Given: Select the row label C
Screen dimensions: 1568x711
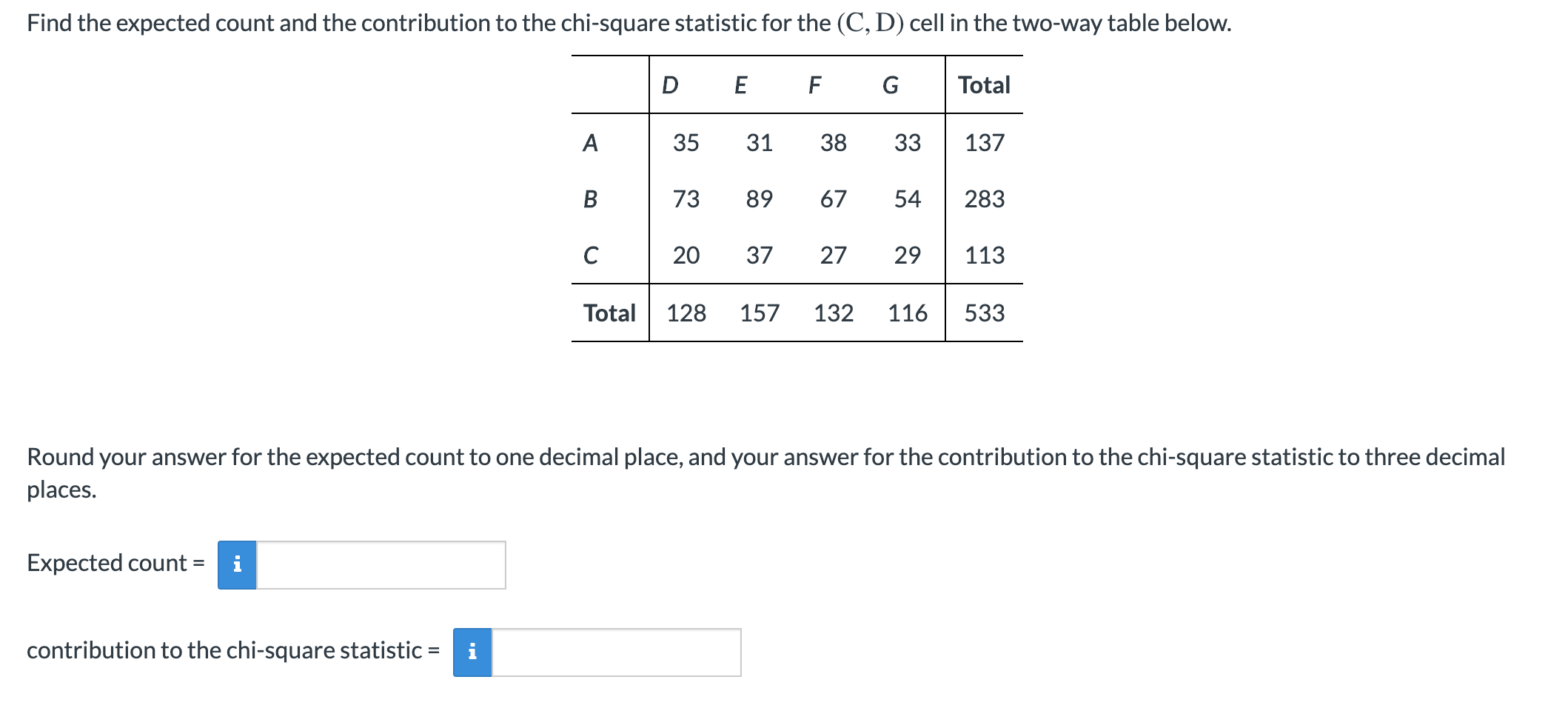Looking at the screenshot, I should coord(590,256).
